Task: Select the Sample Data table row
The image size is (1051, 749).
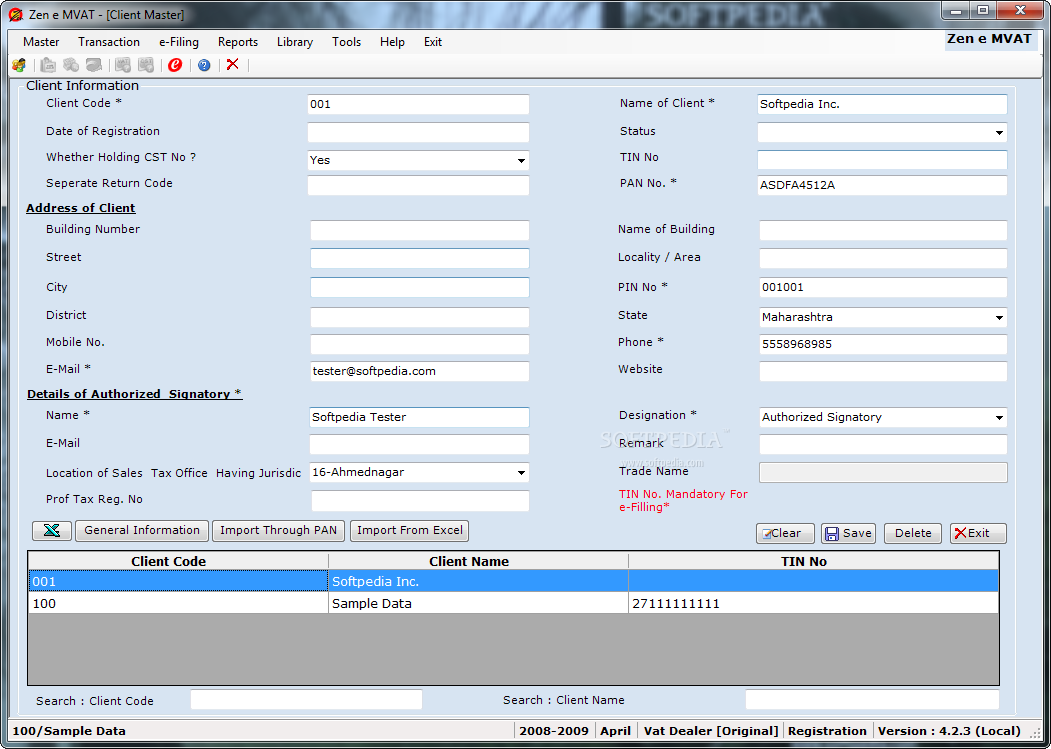Action: click(513, 603)
